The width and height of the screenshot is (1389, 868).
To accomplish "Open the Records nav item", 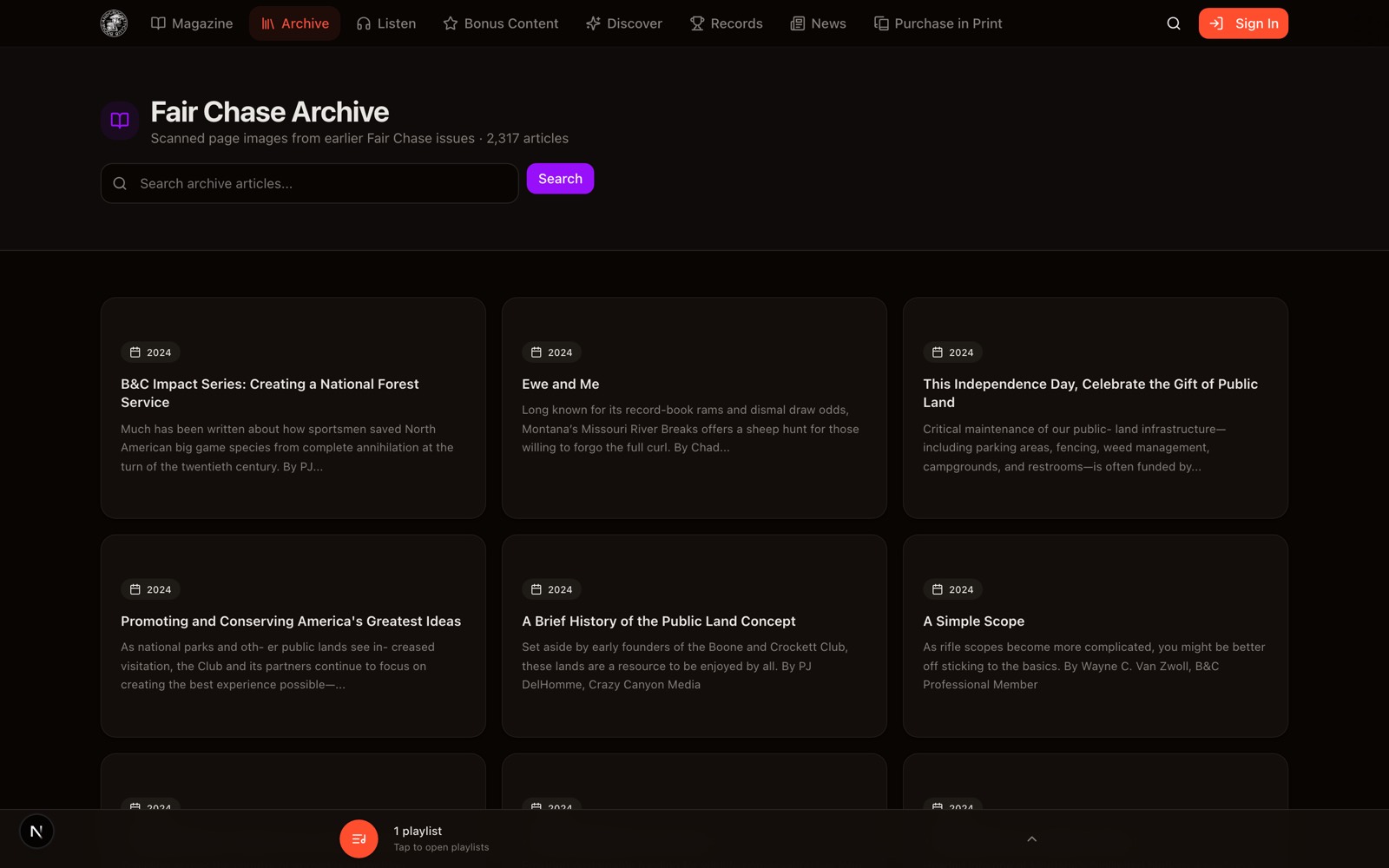I will [x=727, y=23].
